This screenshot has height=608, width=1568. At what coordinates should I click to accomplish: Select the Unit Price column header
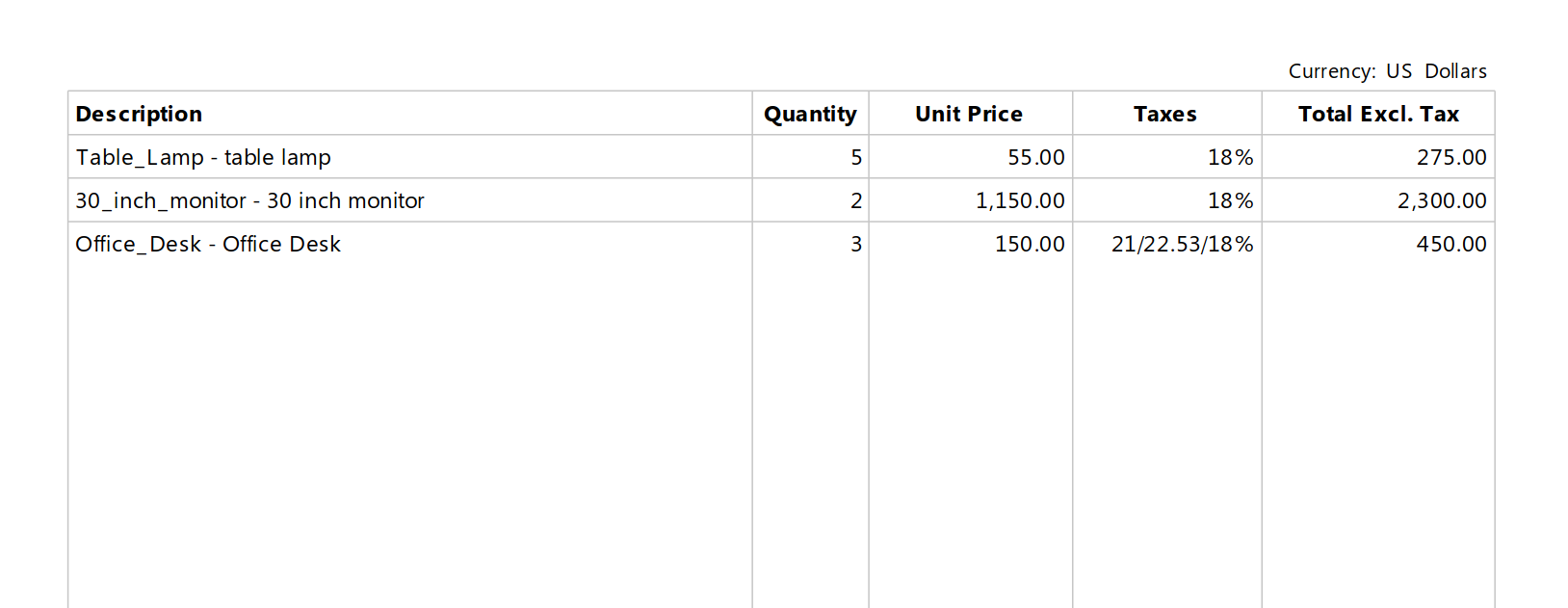coord(969,114)
